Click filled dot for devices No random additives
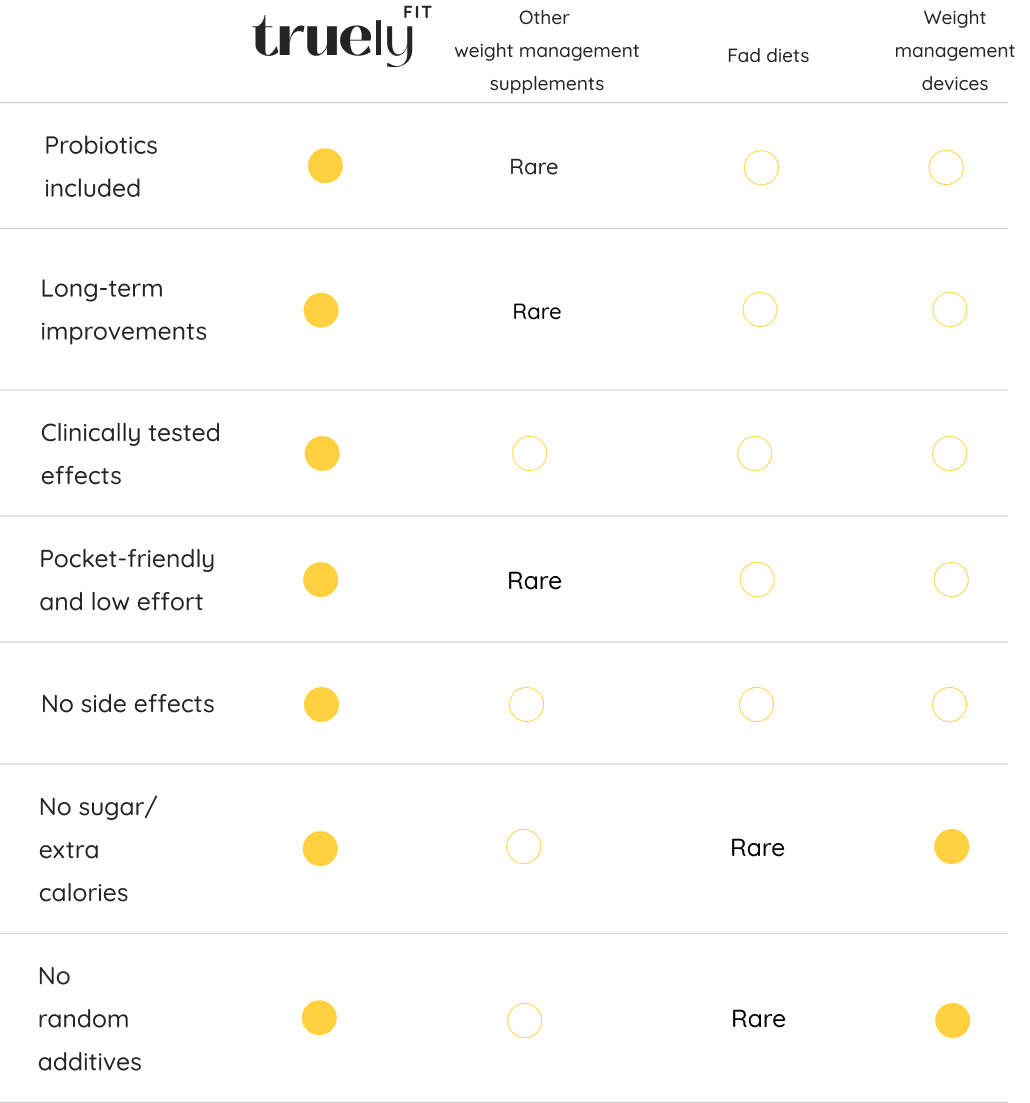This screenshot has height=1103, width=1030. [x=952, y=1021]
